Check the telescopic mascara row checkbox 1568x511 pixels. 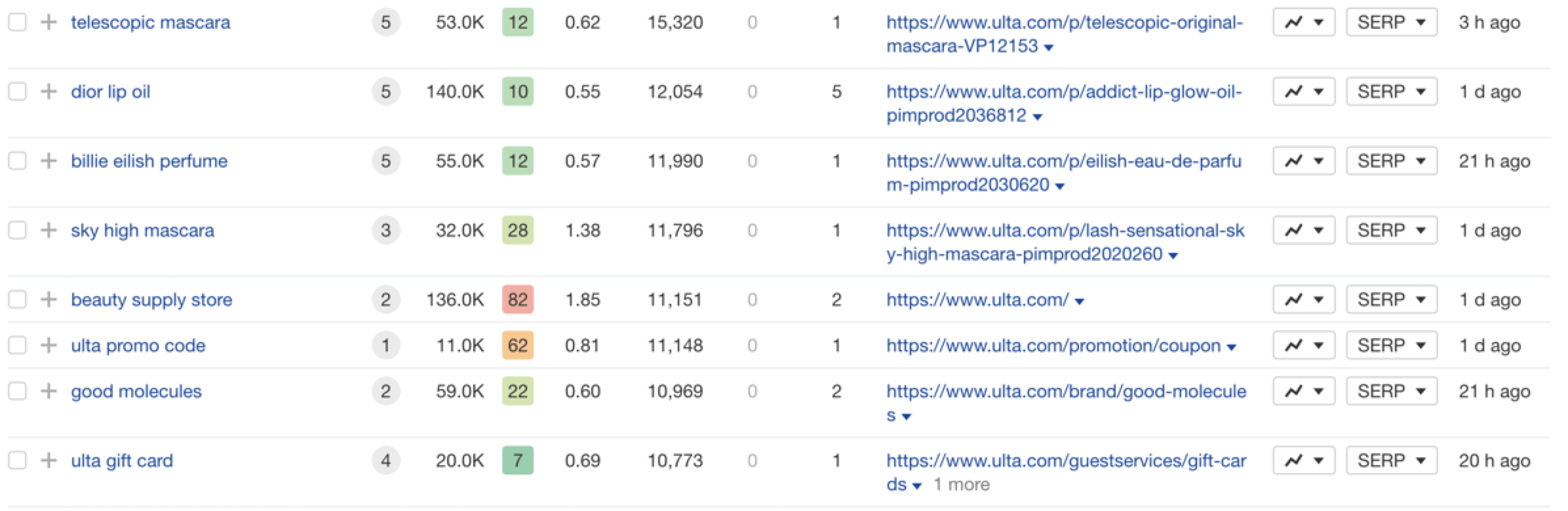[17, 22]
